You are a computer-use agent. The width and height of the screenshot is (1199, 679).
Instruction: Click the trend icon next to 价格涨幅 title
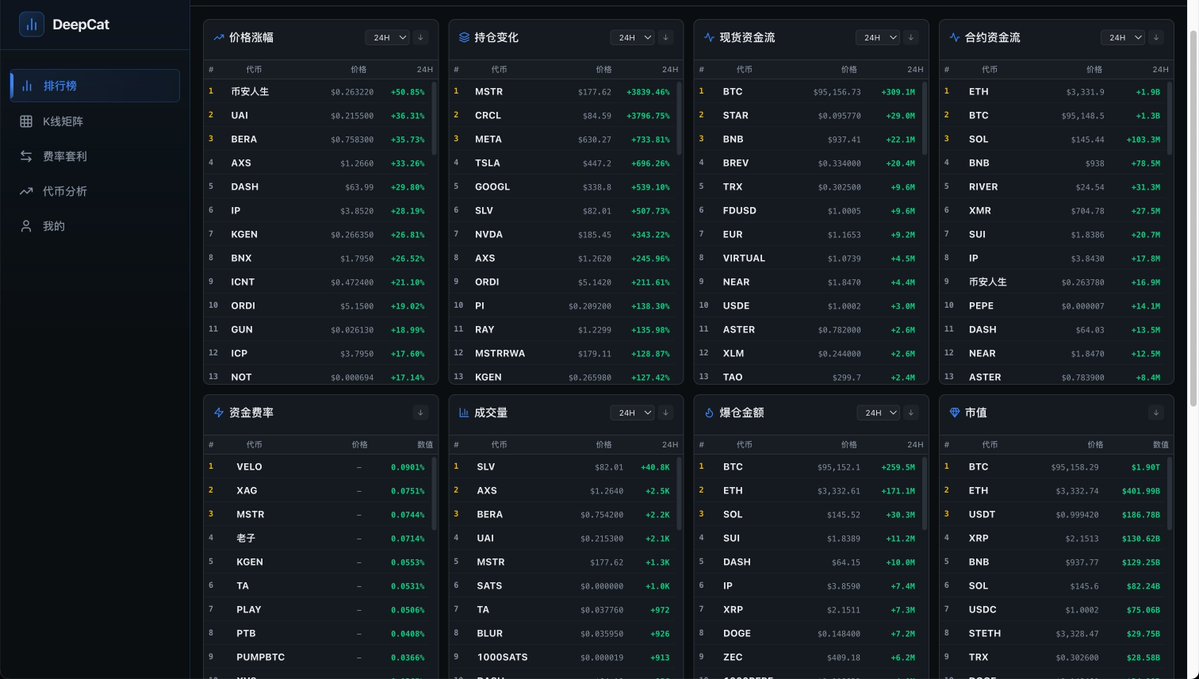[x=219, y=37]
